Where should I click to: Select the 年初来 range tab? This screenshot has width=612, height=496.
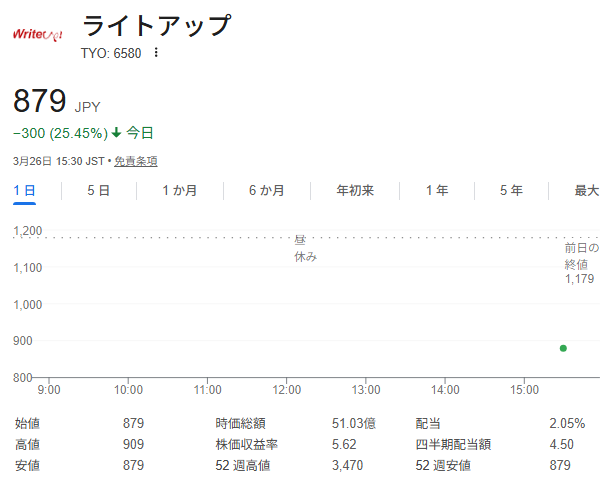click(354, 190)
